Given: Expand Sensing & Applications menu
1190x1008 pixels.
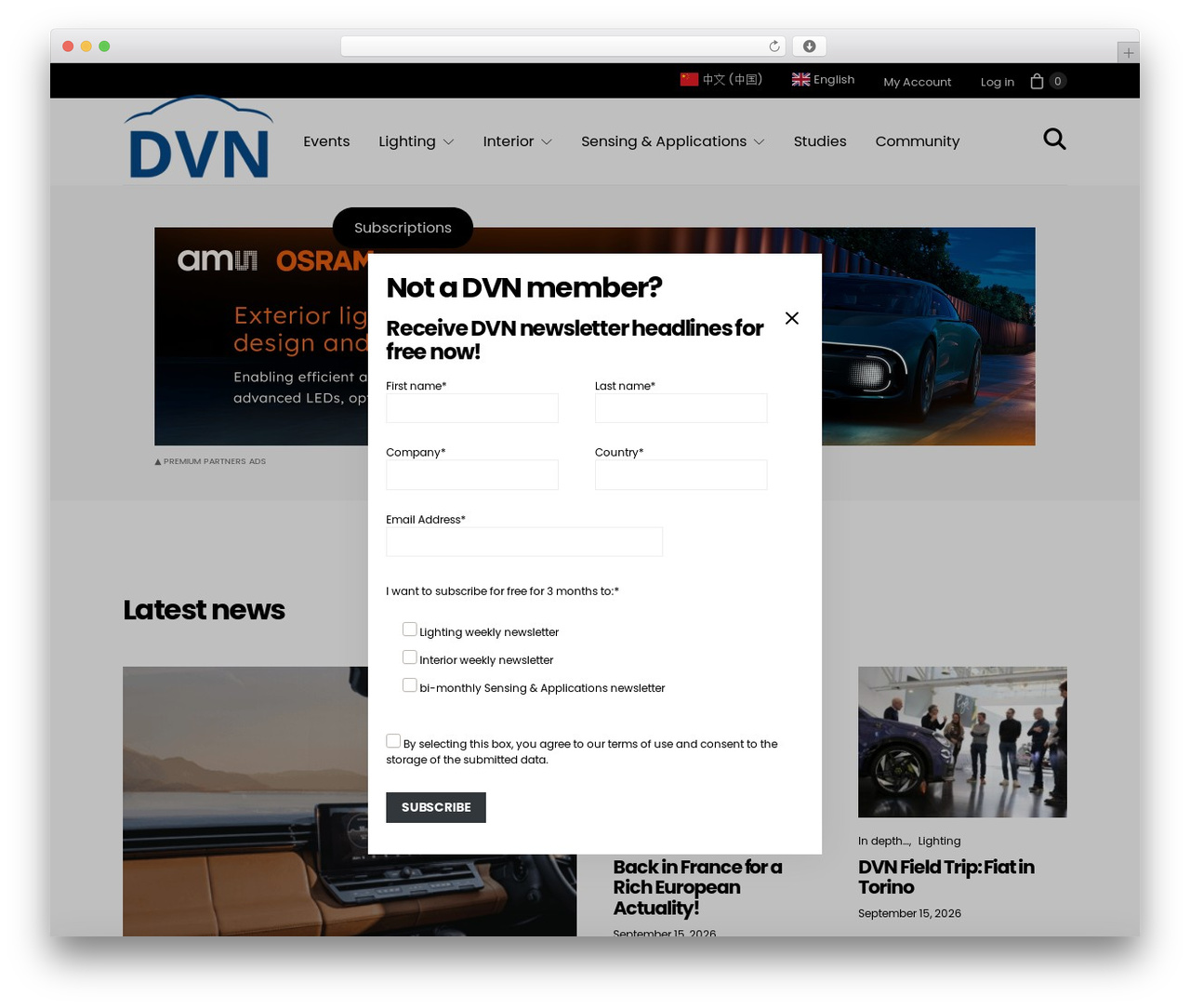Looking at the screenshot, I should [x=672, y=141].
